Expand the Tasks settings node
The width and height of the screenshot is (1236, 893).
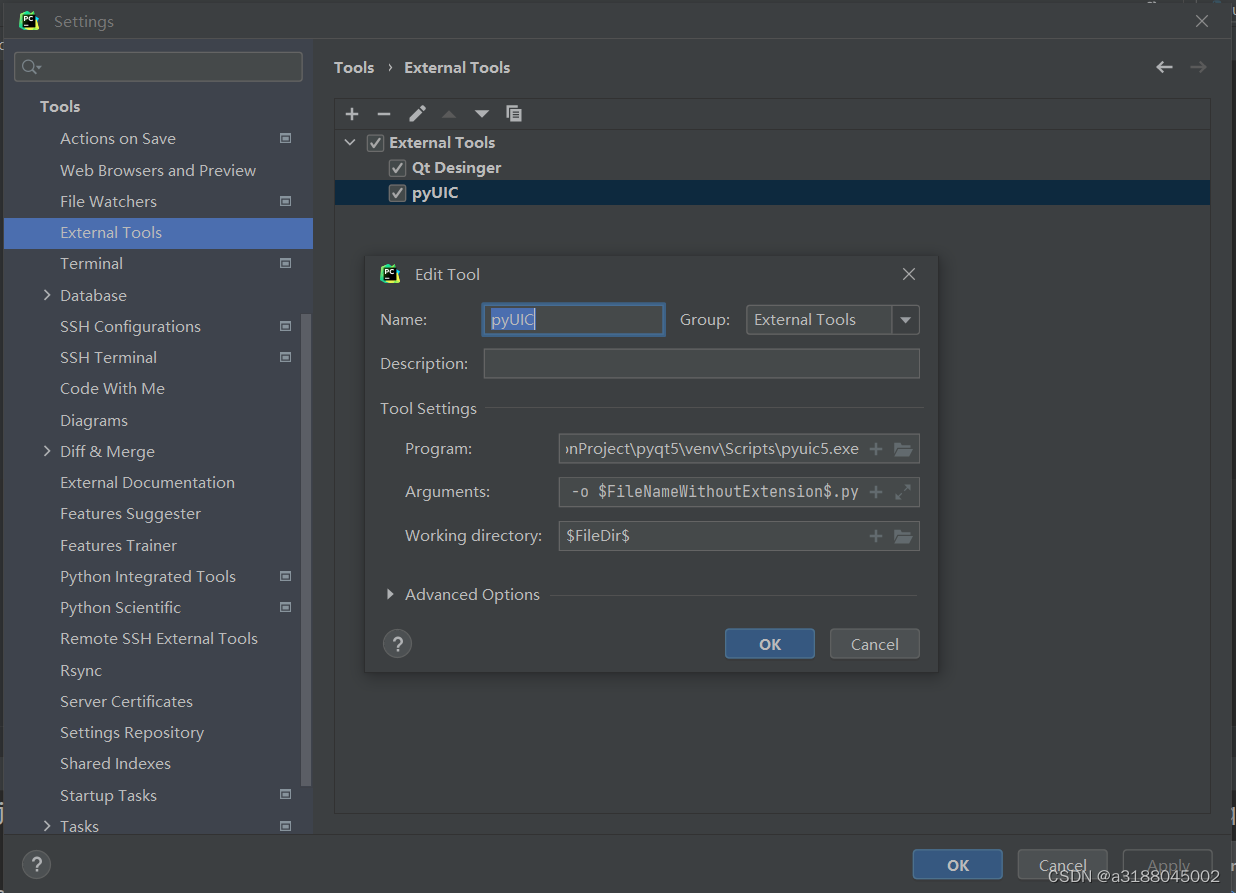[x=47, y=826]
